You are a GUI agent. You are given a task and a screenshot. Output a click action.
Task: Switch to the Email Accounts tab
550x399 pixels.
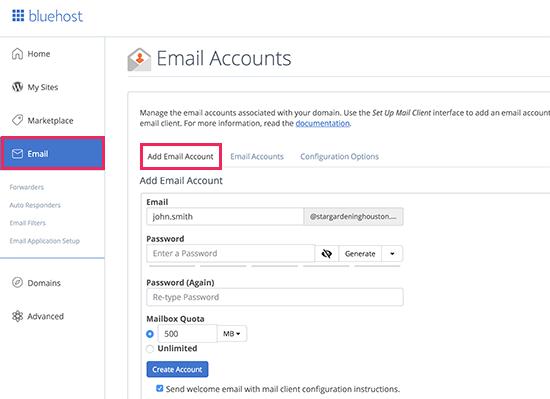[257, 156]
